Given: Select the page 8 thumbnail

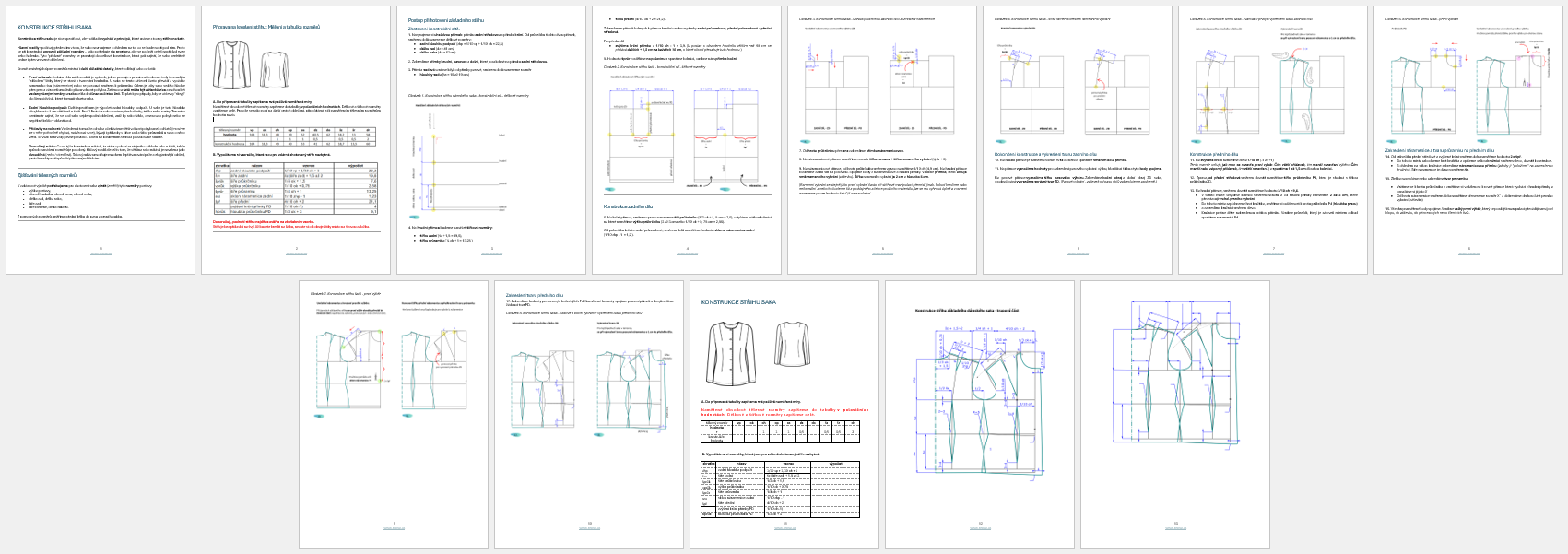Looking at the screenshot, I should (x=1468, y=139).
